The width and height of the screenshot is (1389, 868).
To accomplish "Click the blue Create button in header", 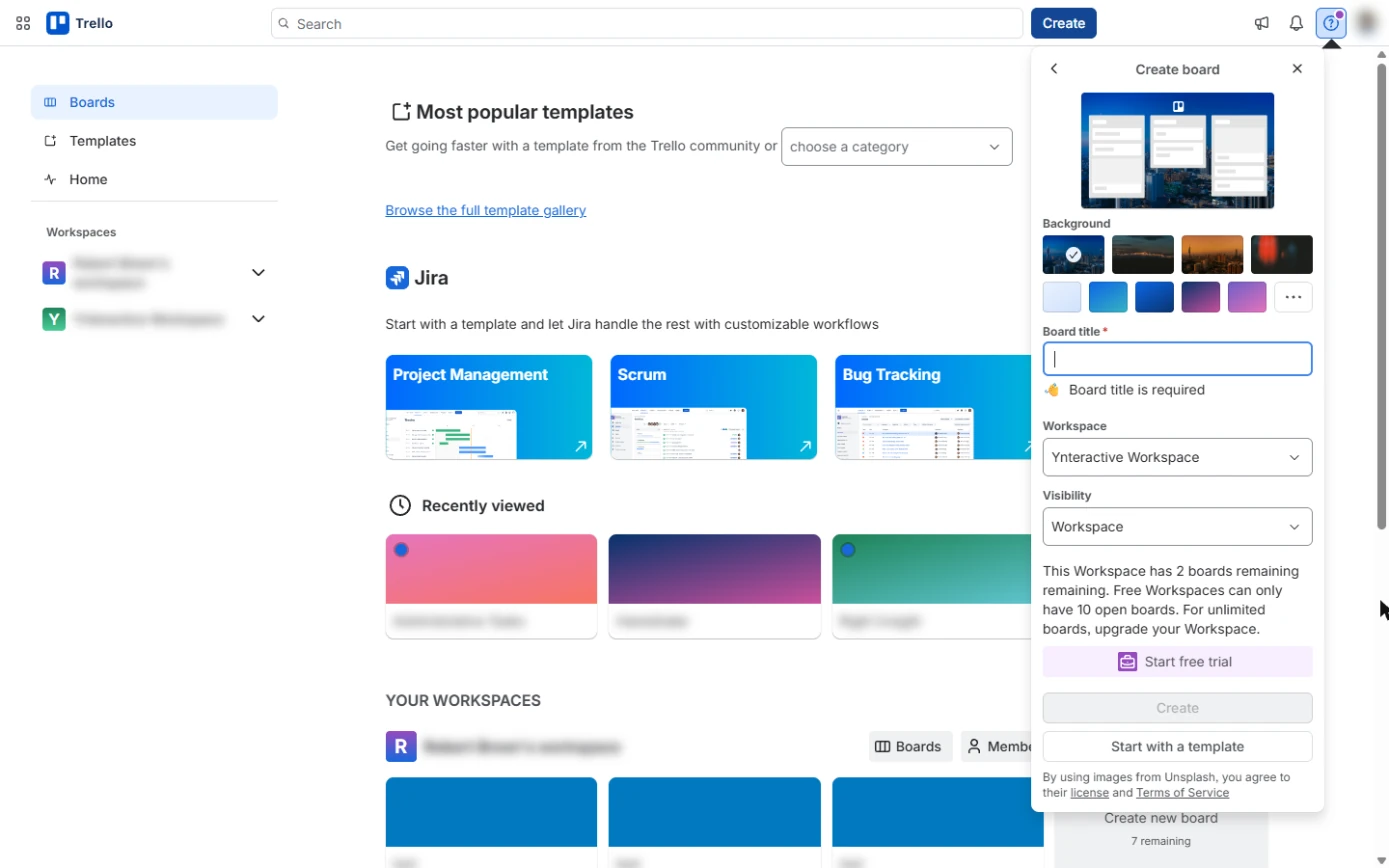I will 1064,23.
